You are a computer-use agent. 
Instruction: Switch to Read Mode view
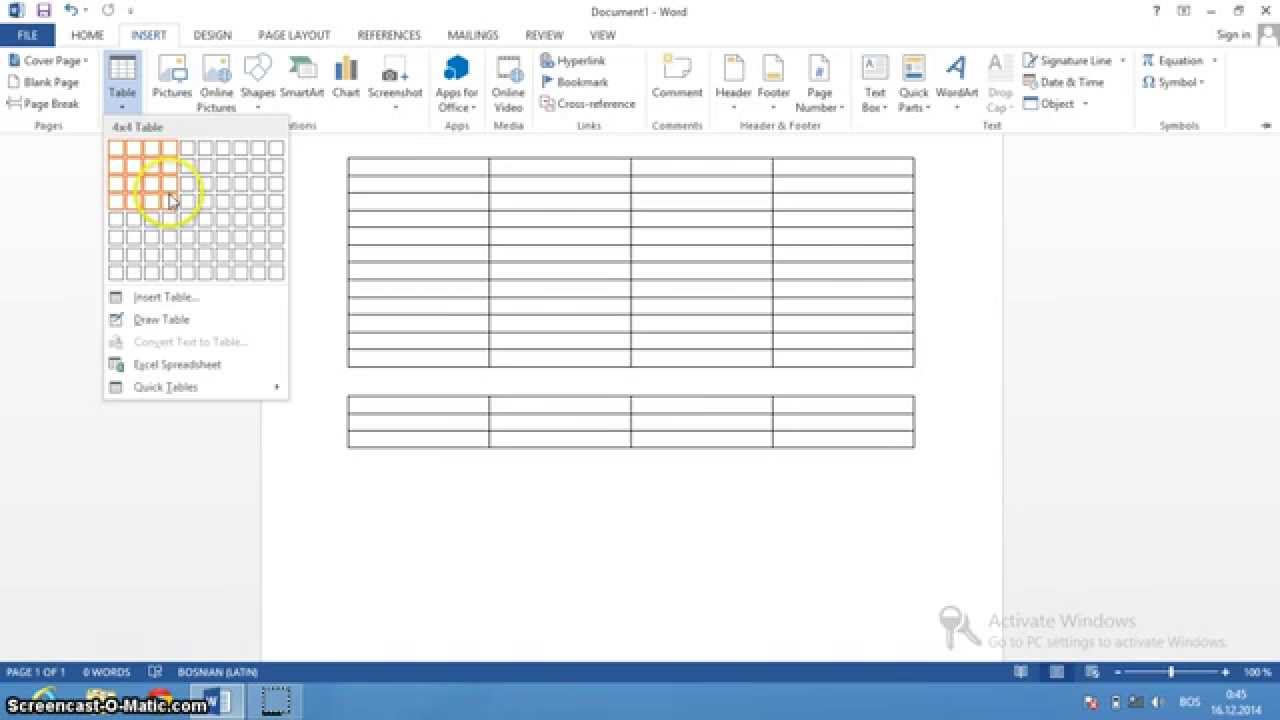tap(1021, 672)
